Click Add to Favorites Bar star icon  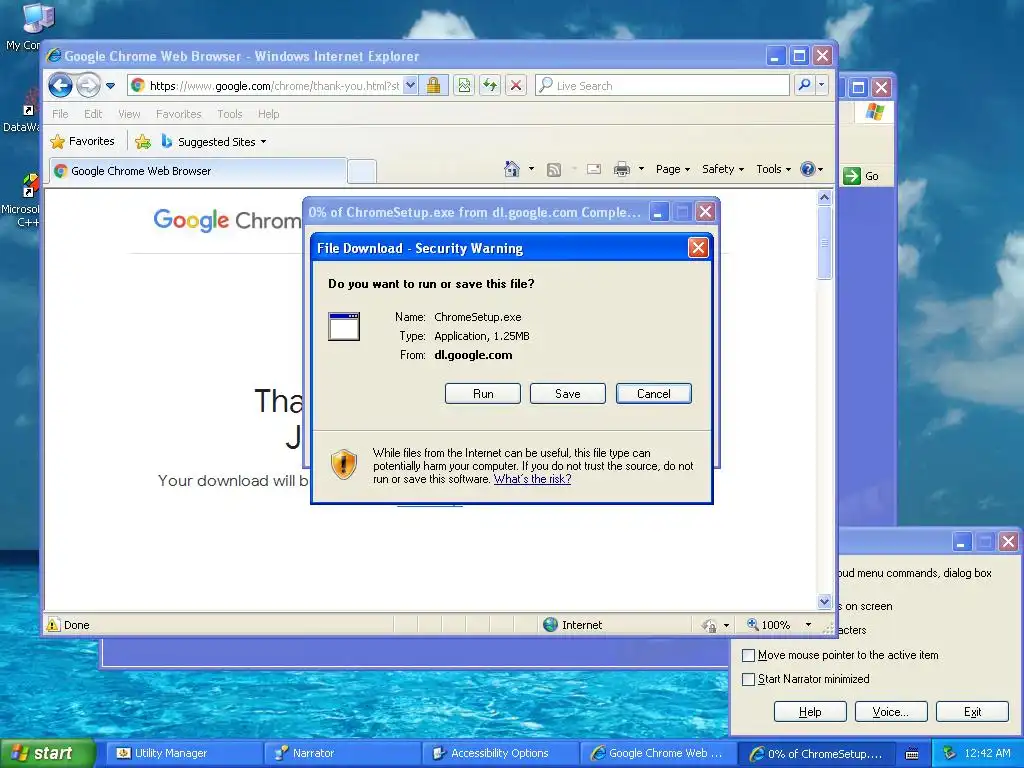143,141
